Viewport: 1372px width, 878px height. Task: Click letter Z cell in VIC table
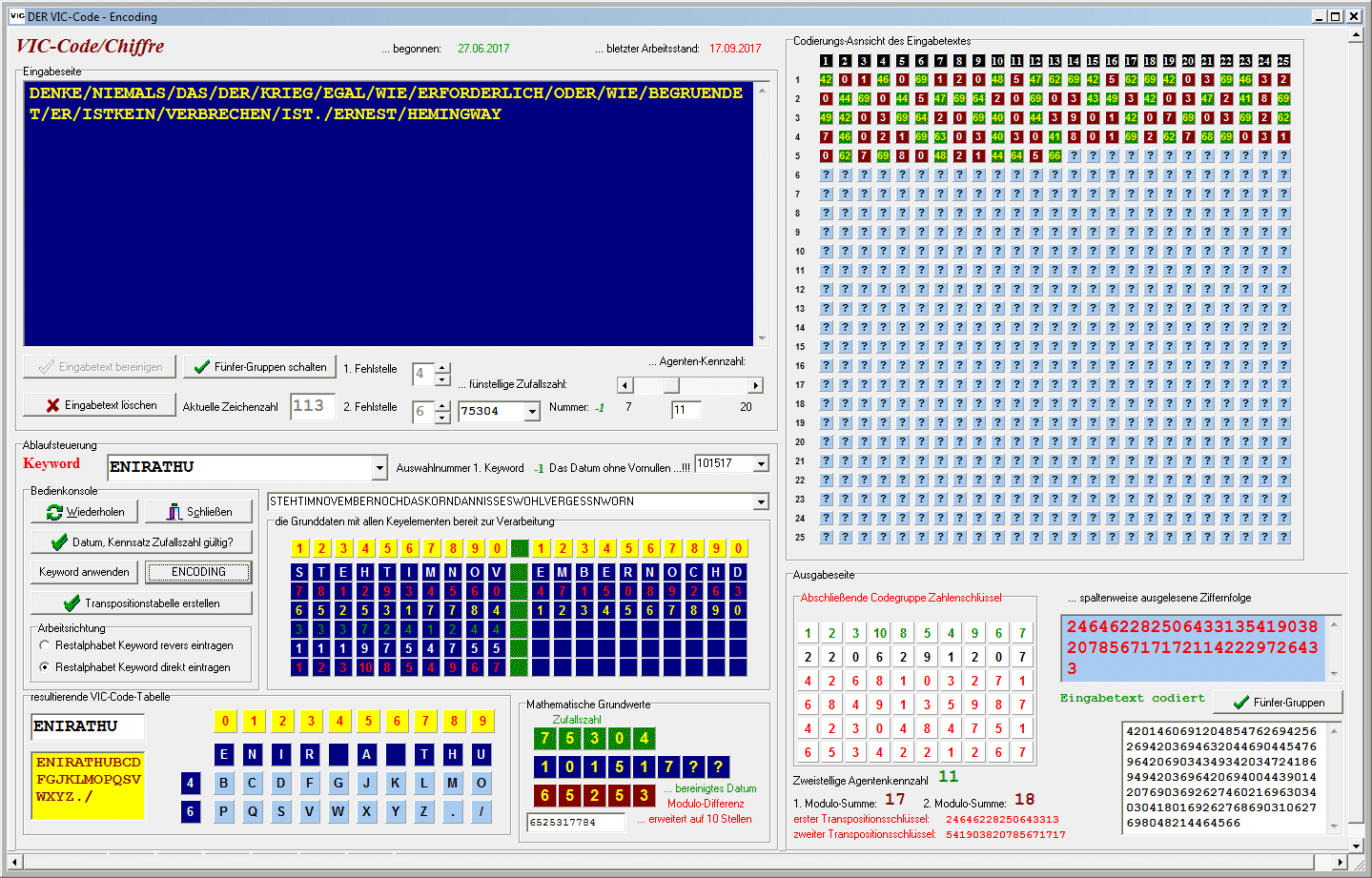pos(424,812)
